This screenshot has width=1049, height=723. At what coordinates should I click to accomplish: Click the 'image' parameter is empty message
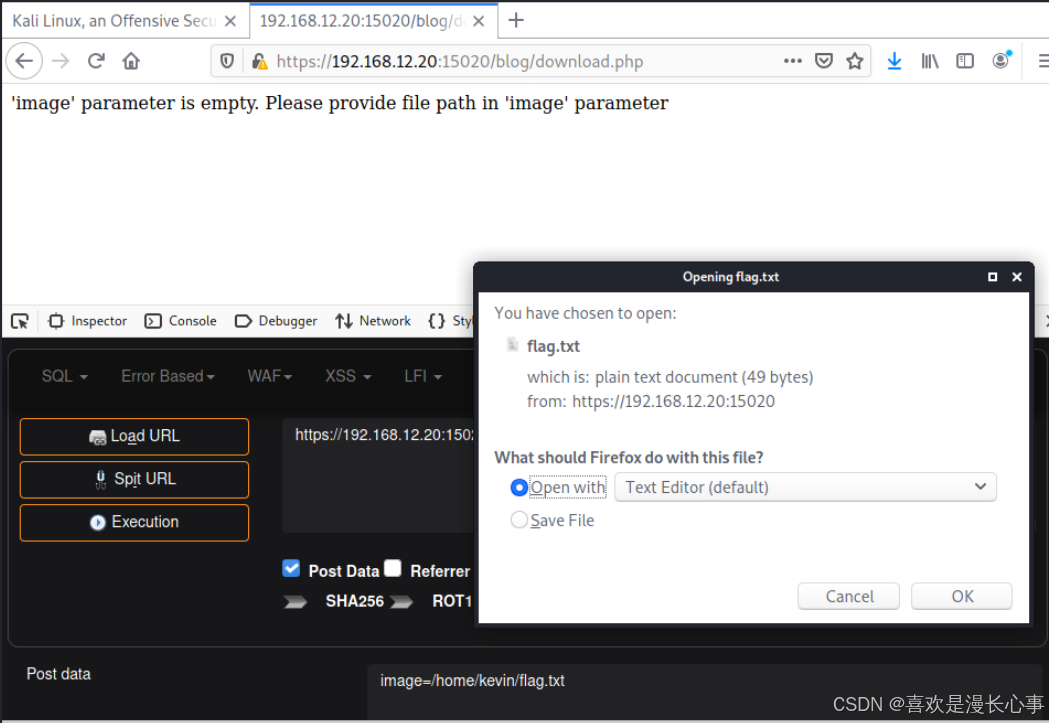click(340, 103)
